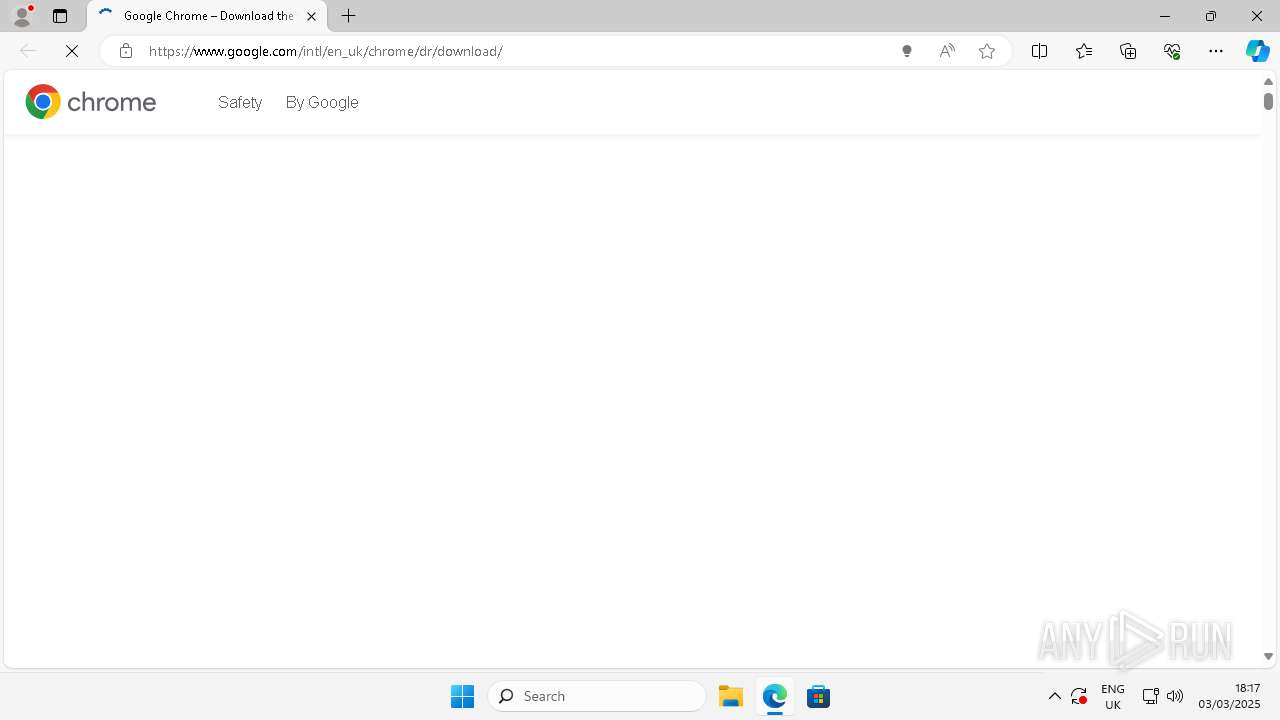Click the page scrollbar up arrow
The height and width of the screenshot is (720, 1280).
pos(1268,81)
